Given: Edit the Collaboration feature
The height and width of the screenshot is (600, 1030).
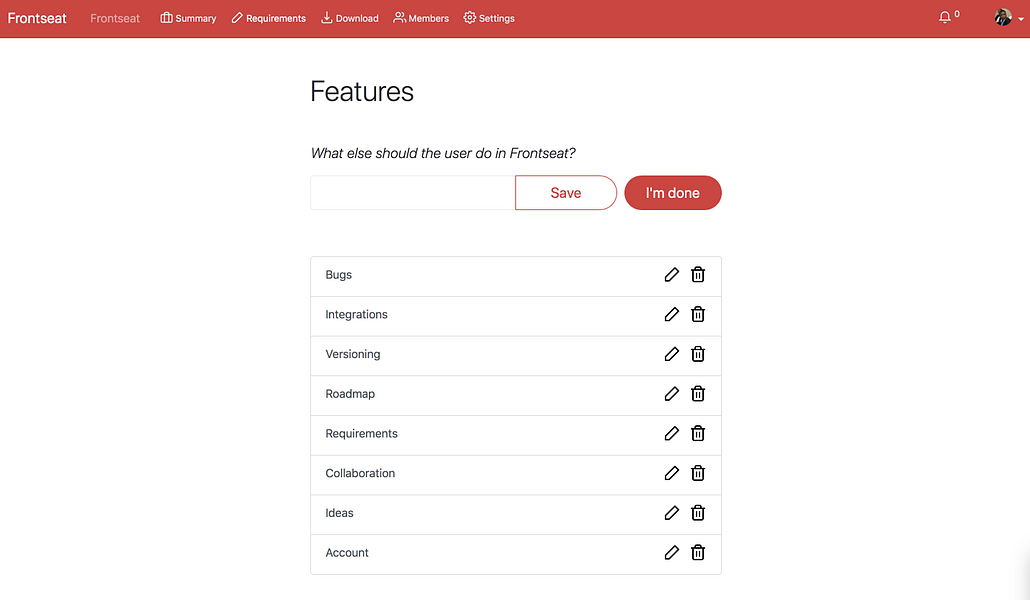Looking at the screenshot, I should click(671, 473).
